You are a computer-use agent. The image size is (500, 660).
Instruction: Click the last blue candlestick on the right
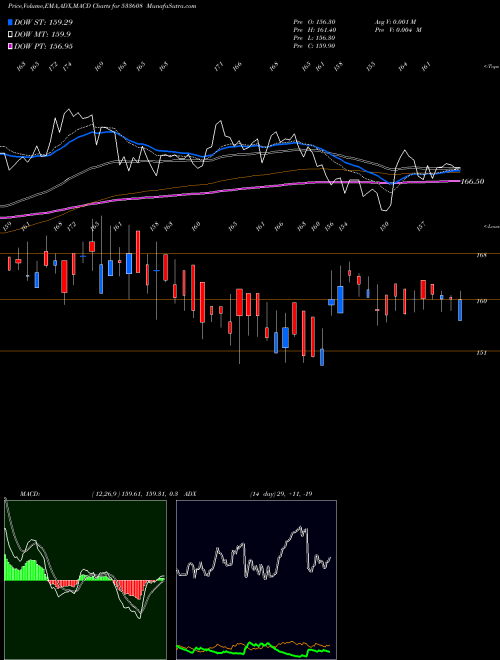(x=460, y=310)
